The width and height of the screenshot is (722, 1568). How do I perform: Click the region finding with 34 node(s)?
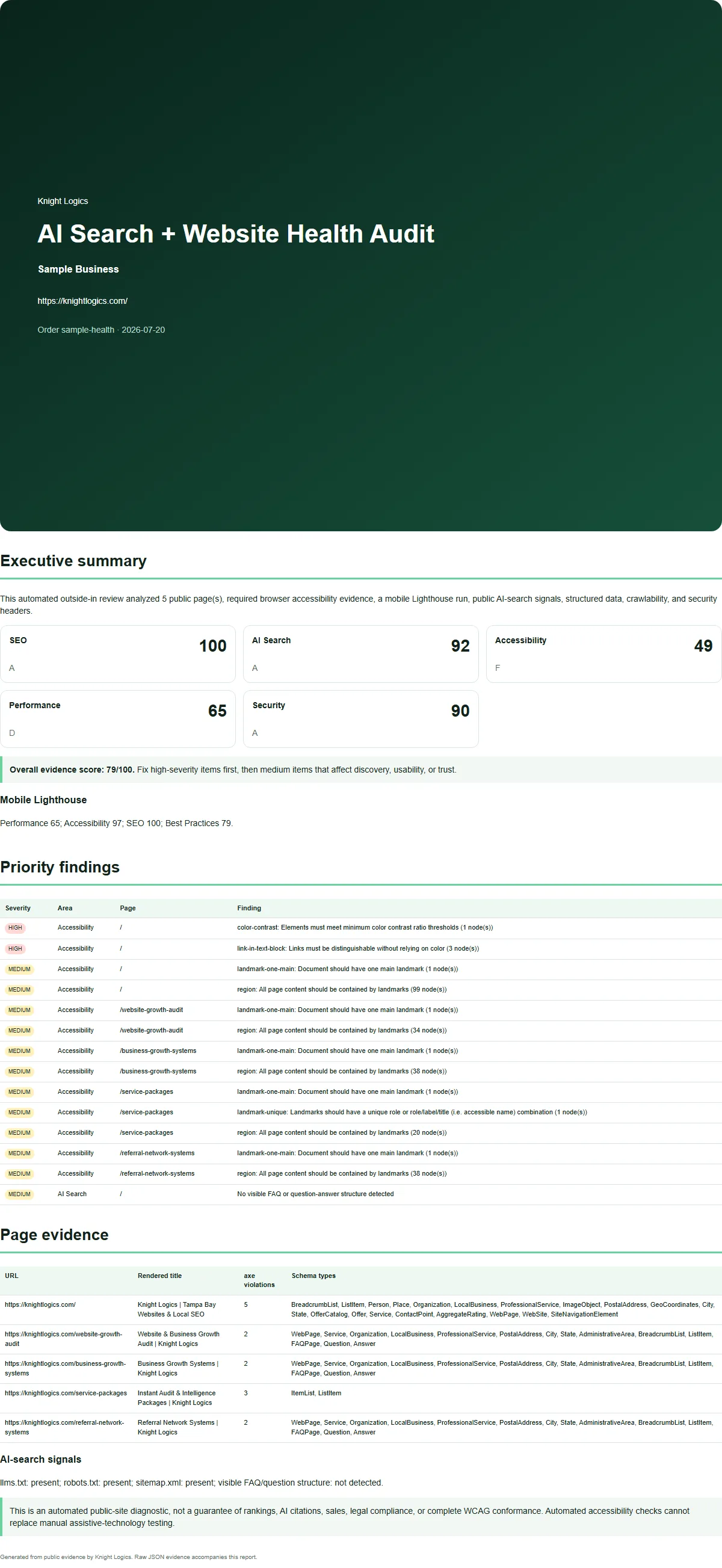(342, 1031)
